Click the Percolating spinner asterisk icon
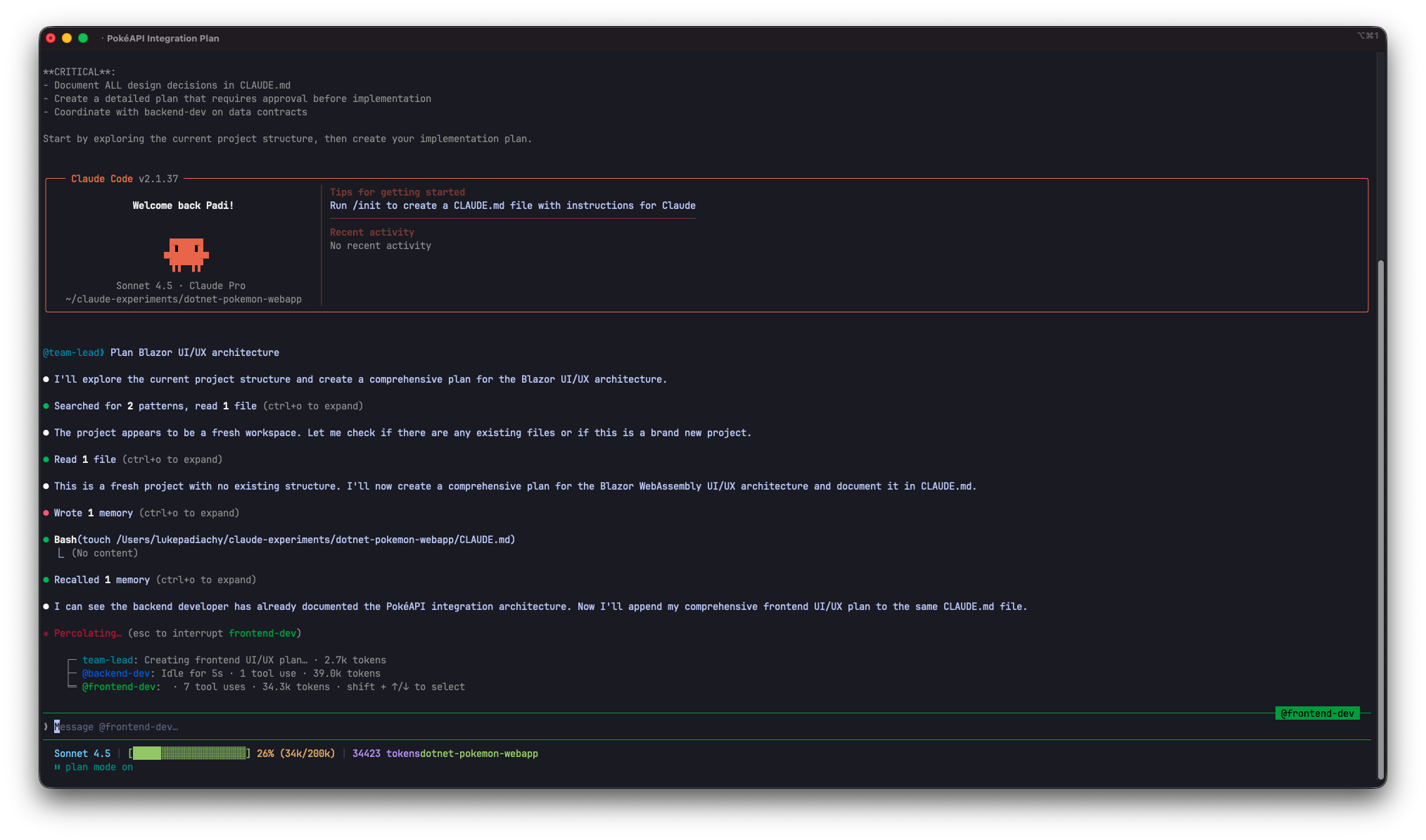The image size is (1426, 840). click(46, 634)
